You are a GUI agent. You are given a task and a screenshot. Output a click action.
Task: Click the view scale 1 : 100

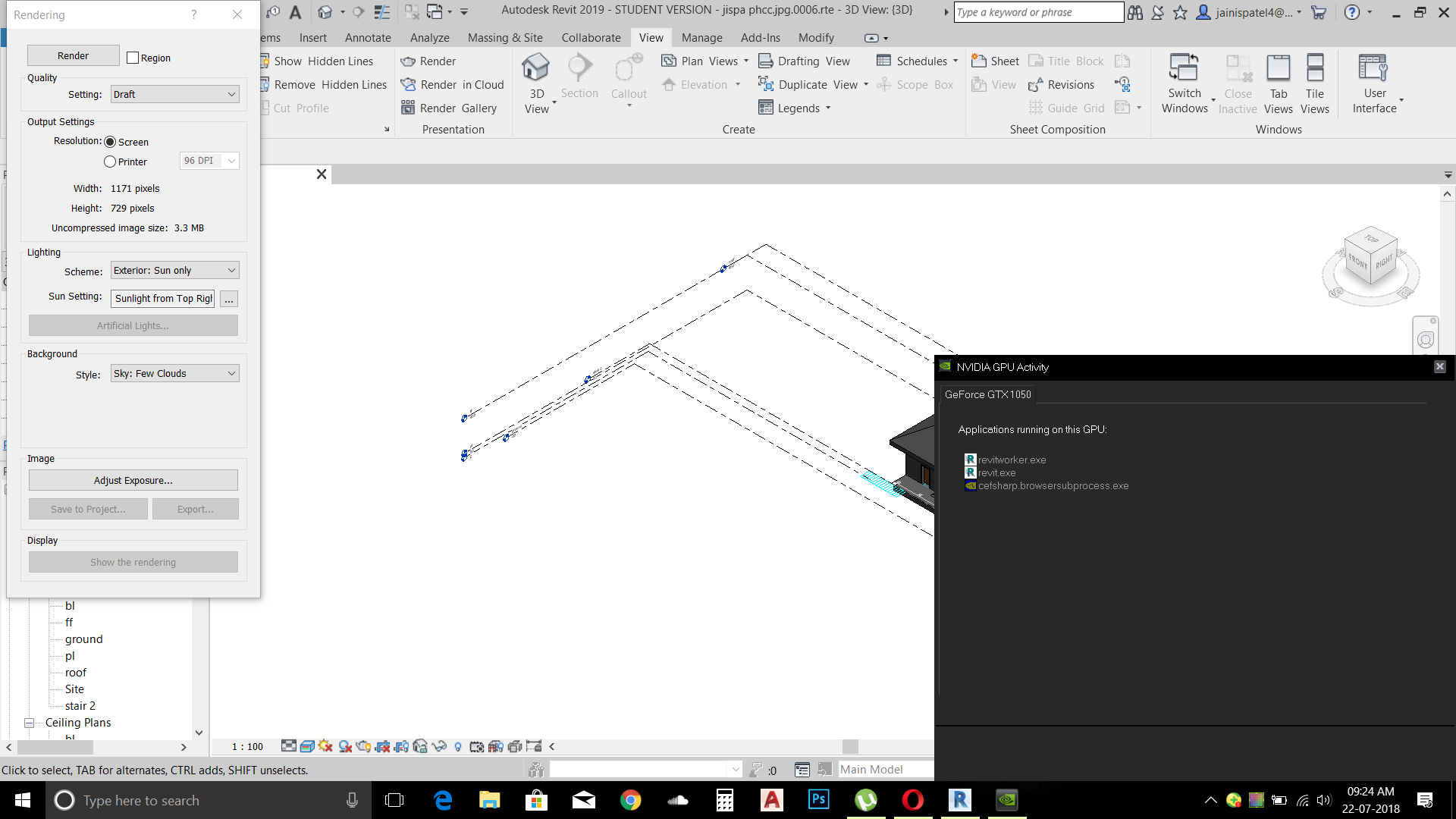click(x=247, y=747)
